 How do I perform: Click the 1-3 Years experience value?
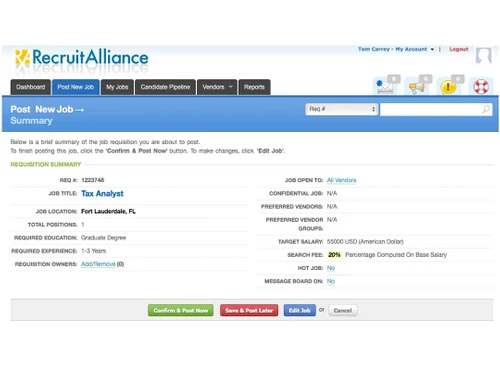[x=94, y=251]
